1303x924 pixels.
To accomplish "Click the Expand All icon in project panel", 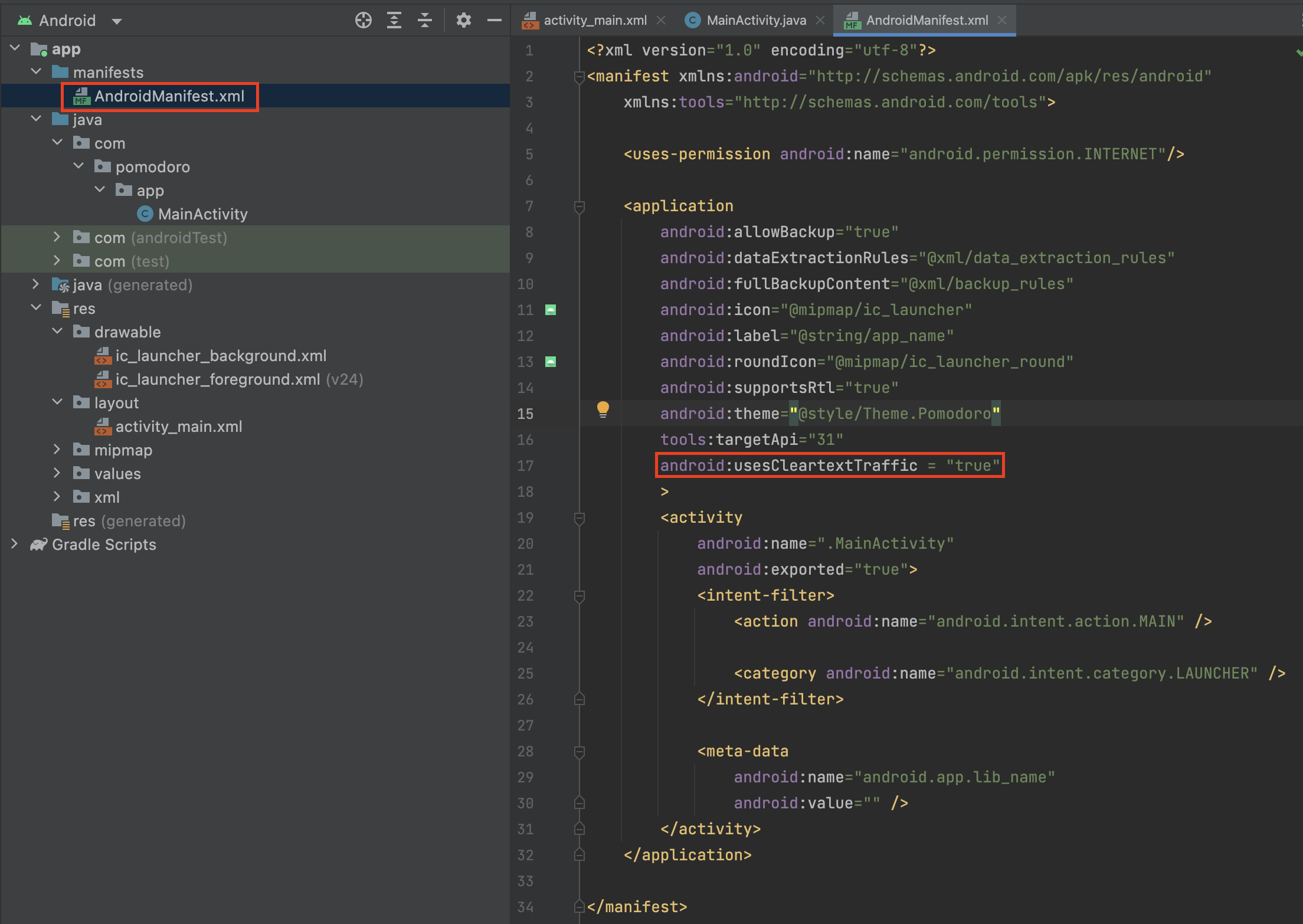I will [394, 21].
